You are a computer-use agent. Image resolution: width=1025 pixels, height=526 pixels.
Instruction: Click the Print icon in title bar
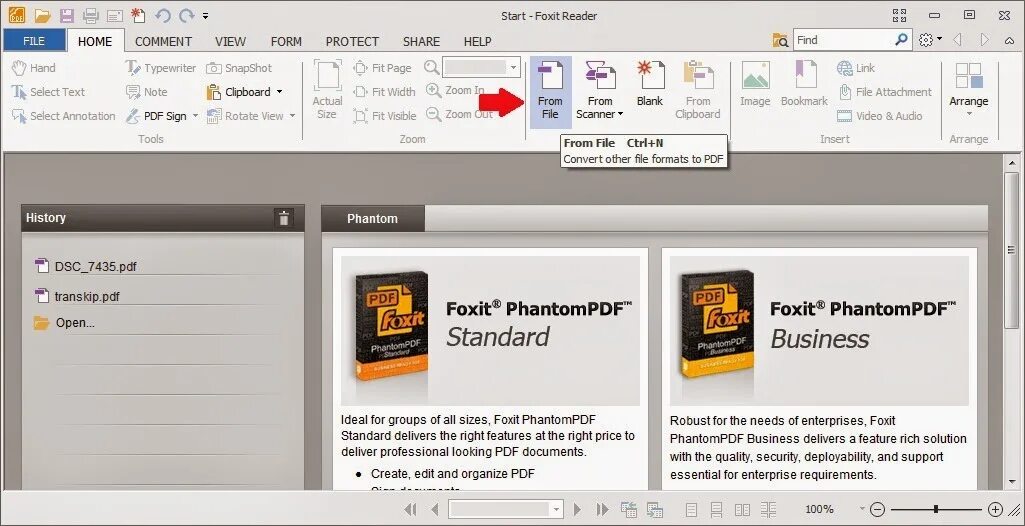coord(91,14)
